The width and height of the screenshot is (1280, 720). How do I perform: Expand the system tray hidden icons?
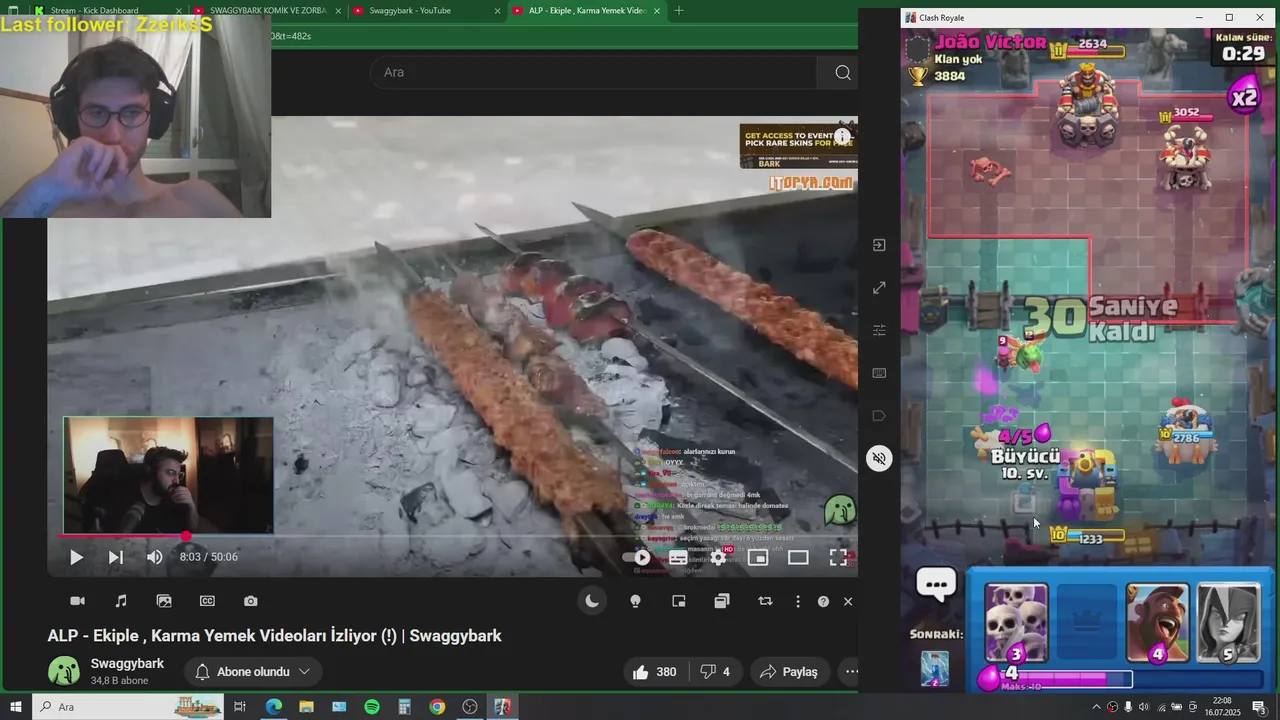(1096, 707)
